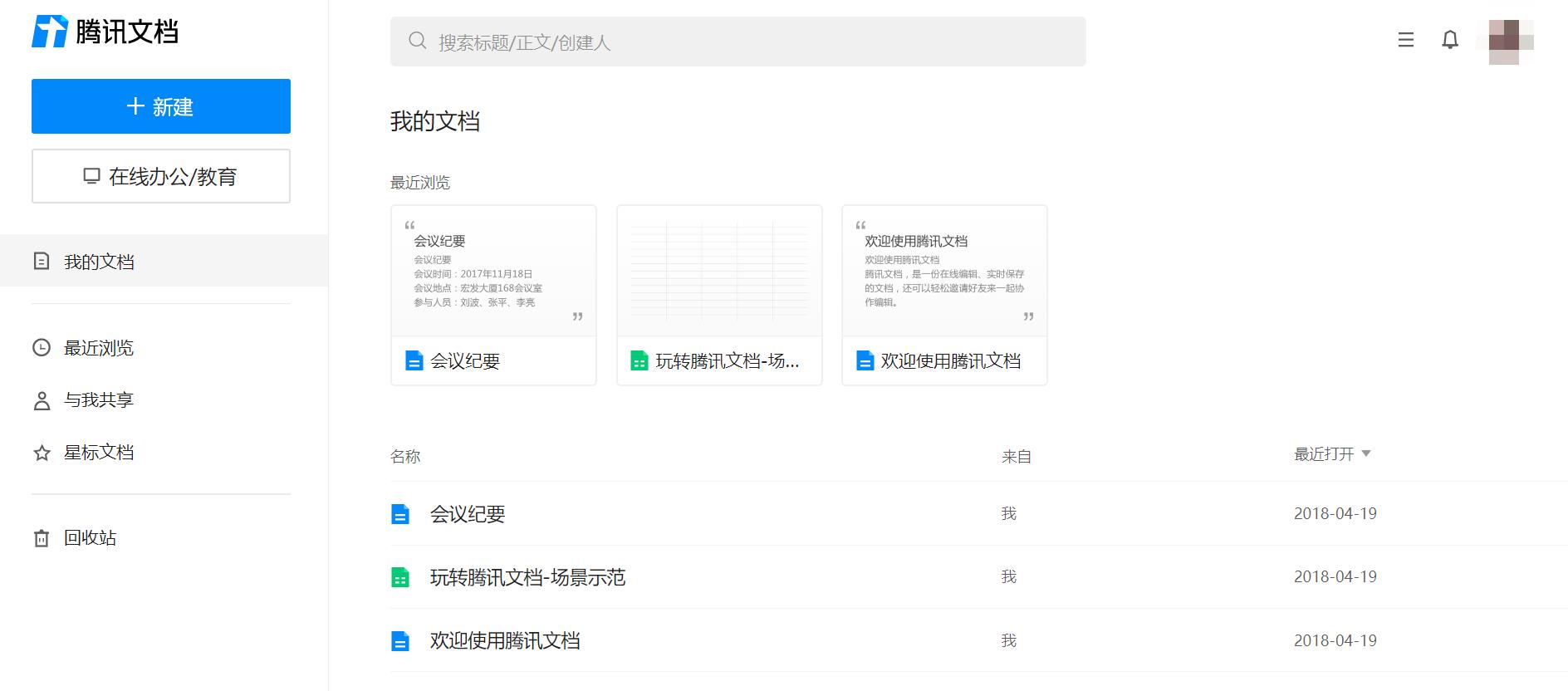1568x691 pixels.
Task: Click the 欢迎使用腾讯文档 card title
Action: [951, 361]
